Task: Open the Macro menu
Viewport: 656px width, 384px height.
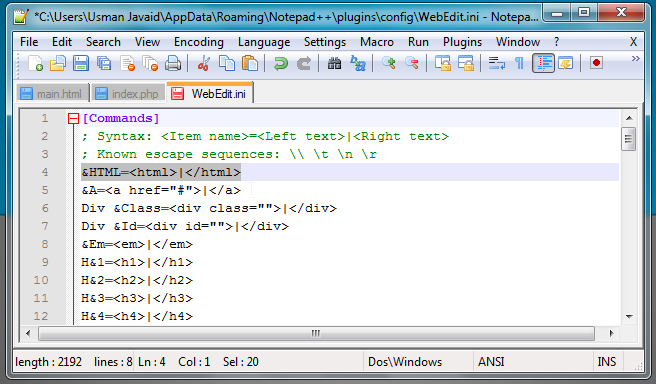Action: (377, 42)
